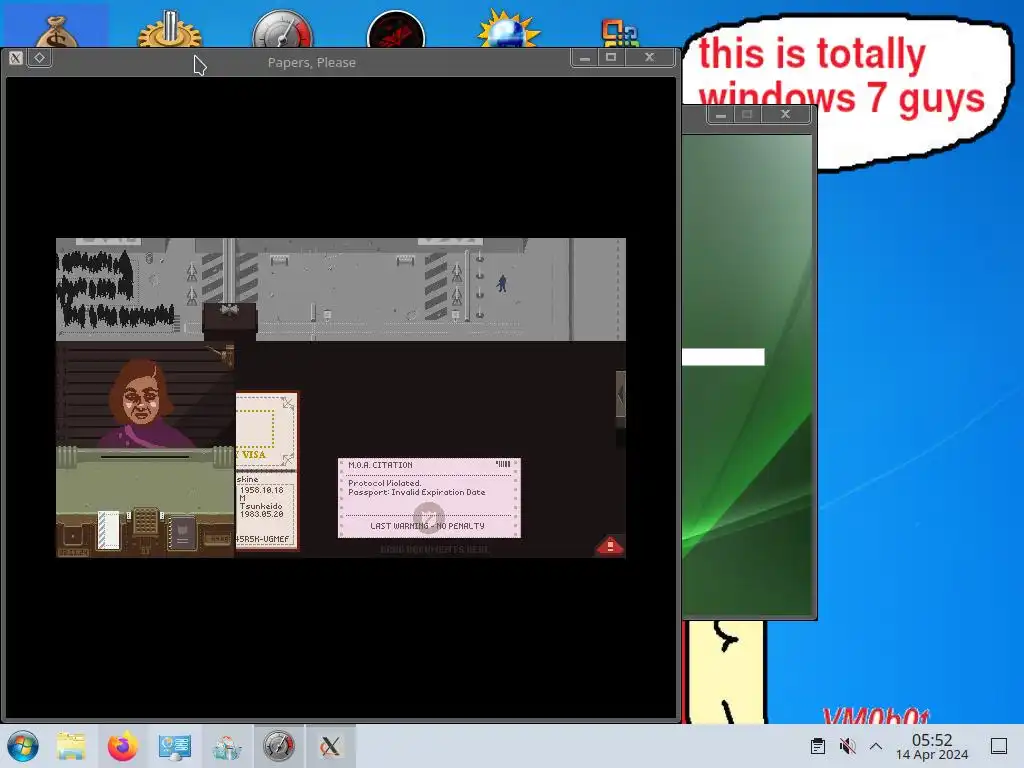This screenshot has height=768, width=1024.
Task: Click the 1958.10.18 birth date on passport
Action: coord(261,490)
